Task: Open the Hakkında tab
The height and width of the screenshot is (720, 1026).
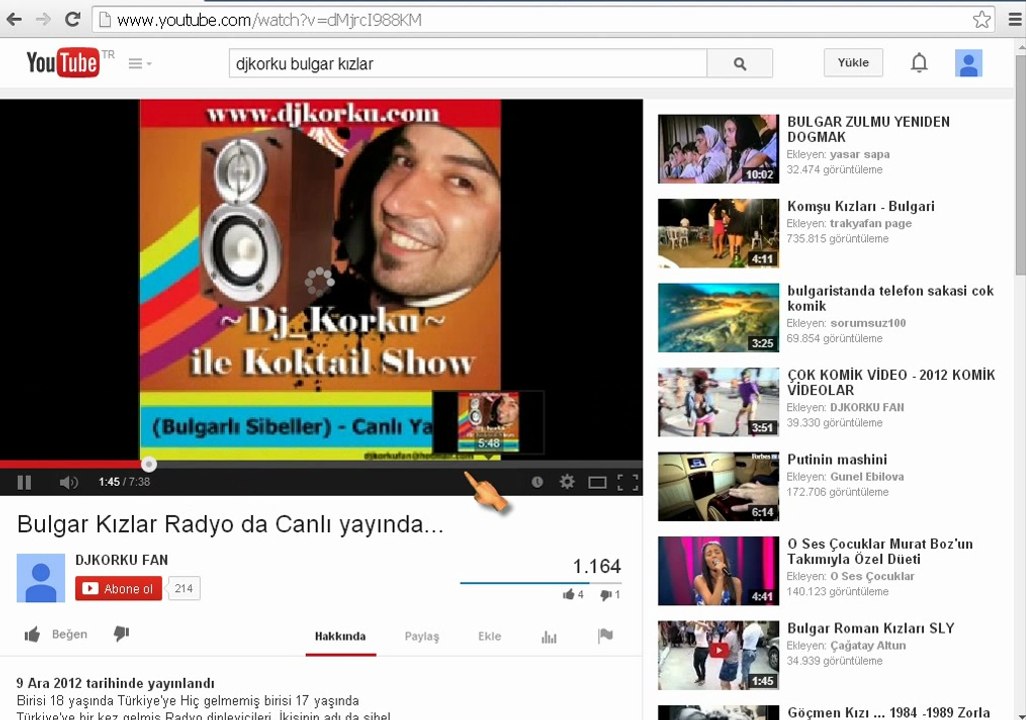Action: click(340, 636)
